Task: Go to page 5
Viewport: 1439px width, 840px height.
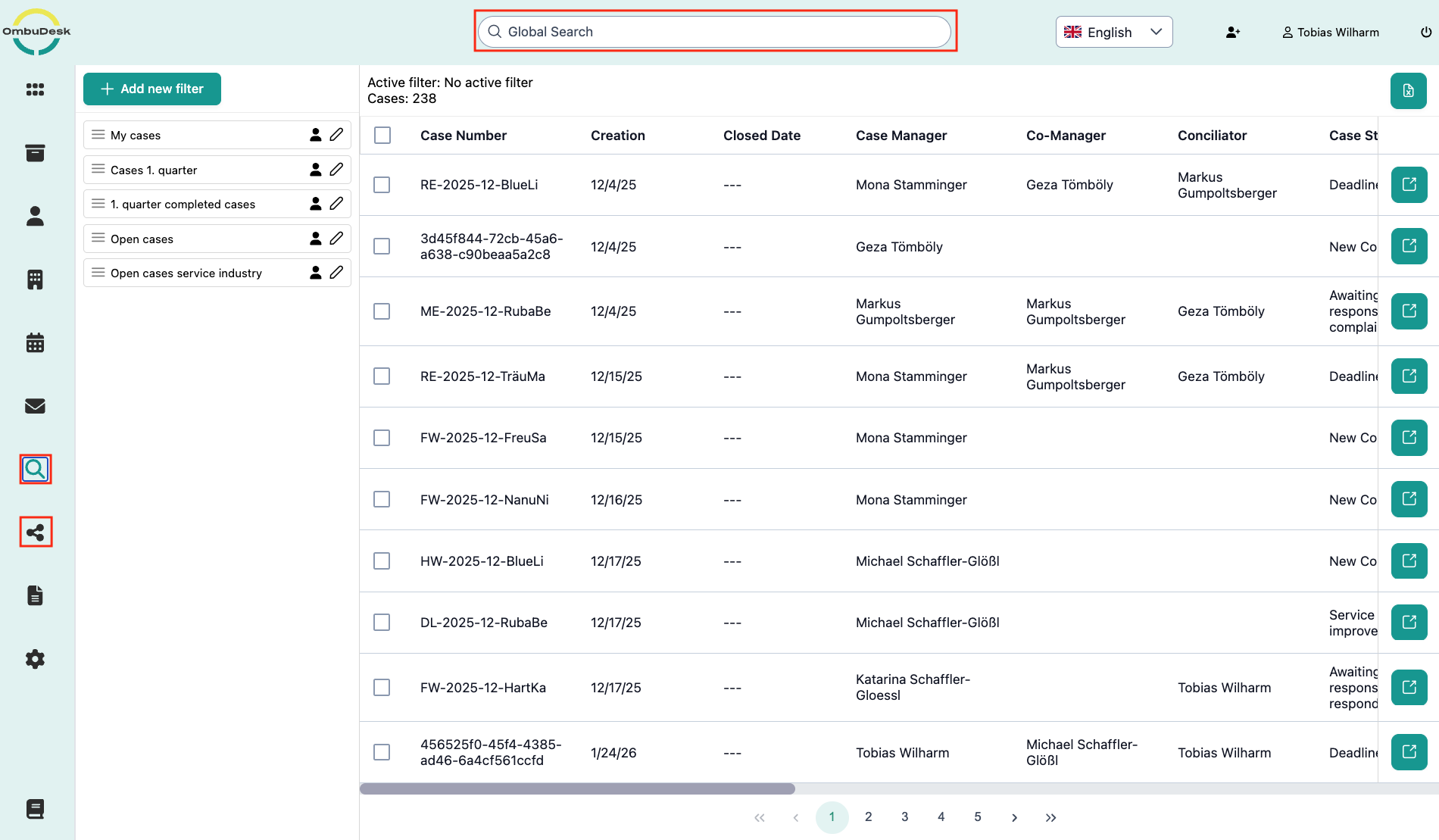Action: pyautogui.click(x=978, y=817)
